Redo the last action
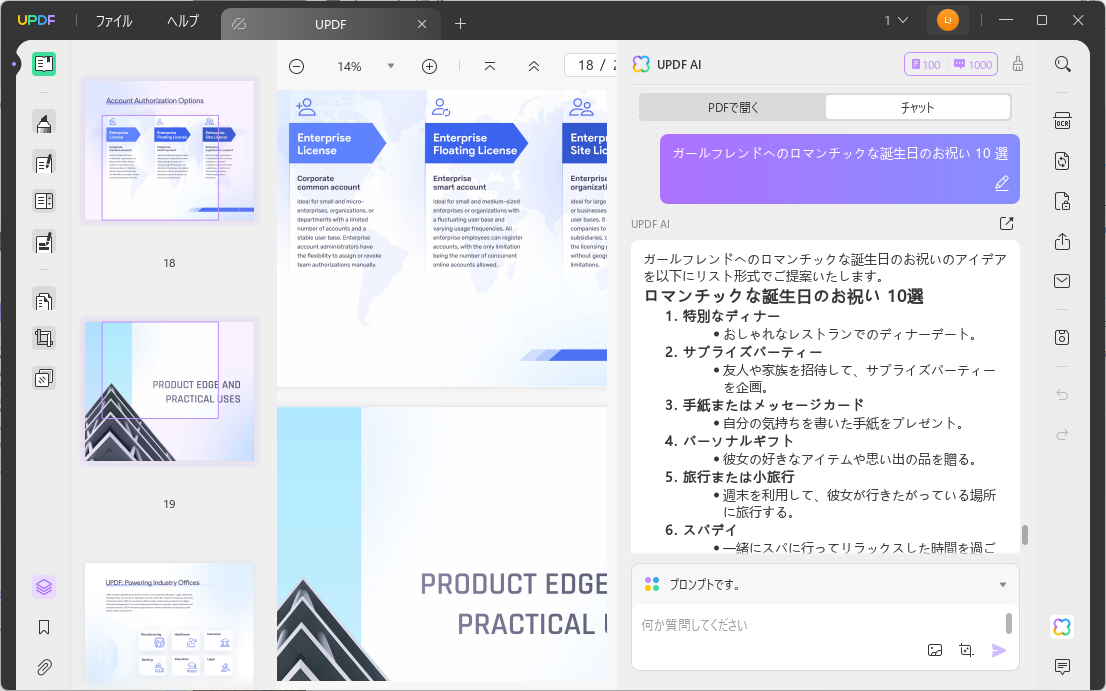 point(1062,434)
